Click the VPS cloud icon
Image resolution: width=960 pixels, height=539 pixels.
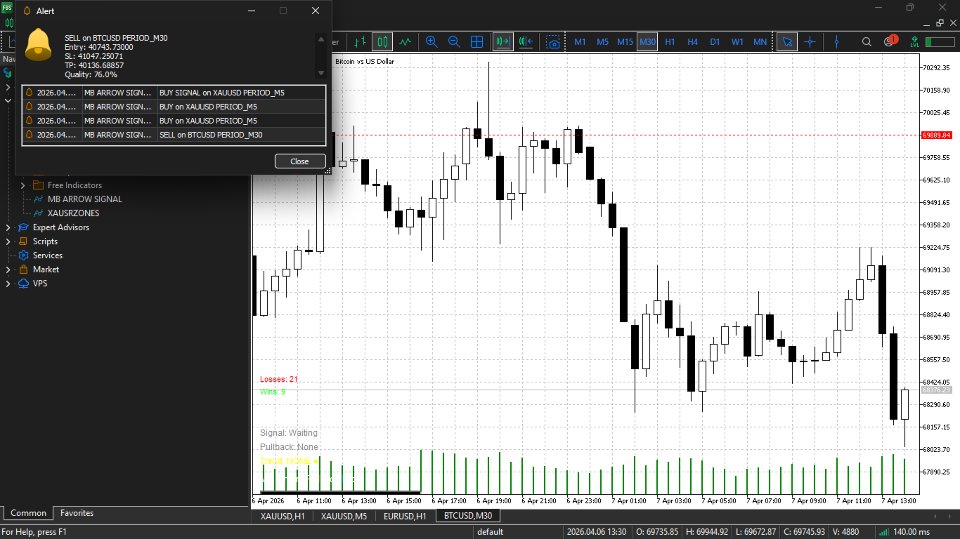tap(23, 284)
